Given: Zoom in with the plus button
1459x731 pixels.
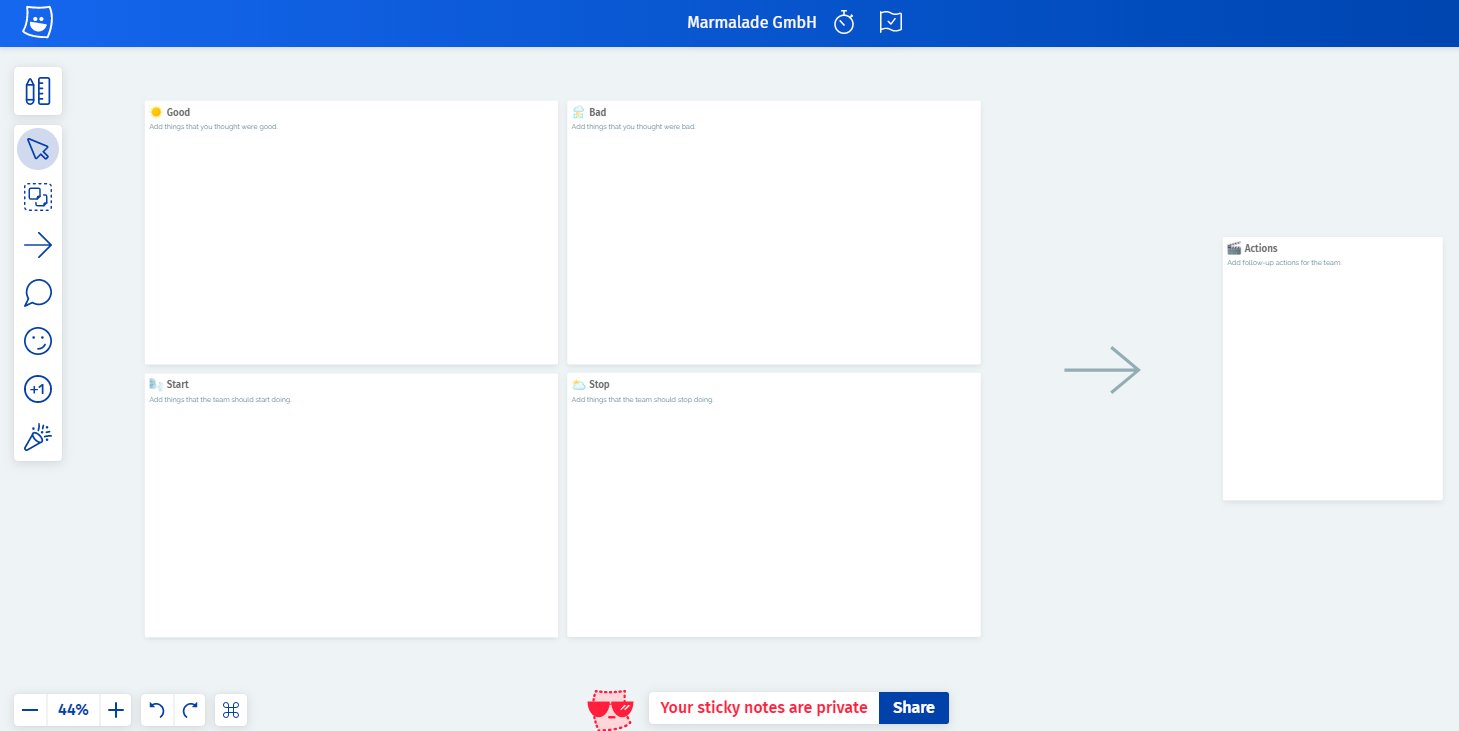Looking at the screenshot, I should point(116,710).
